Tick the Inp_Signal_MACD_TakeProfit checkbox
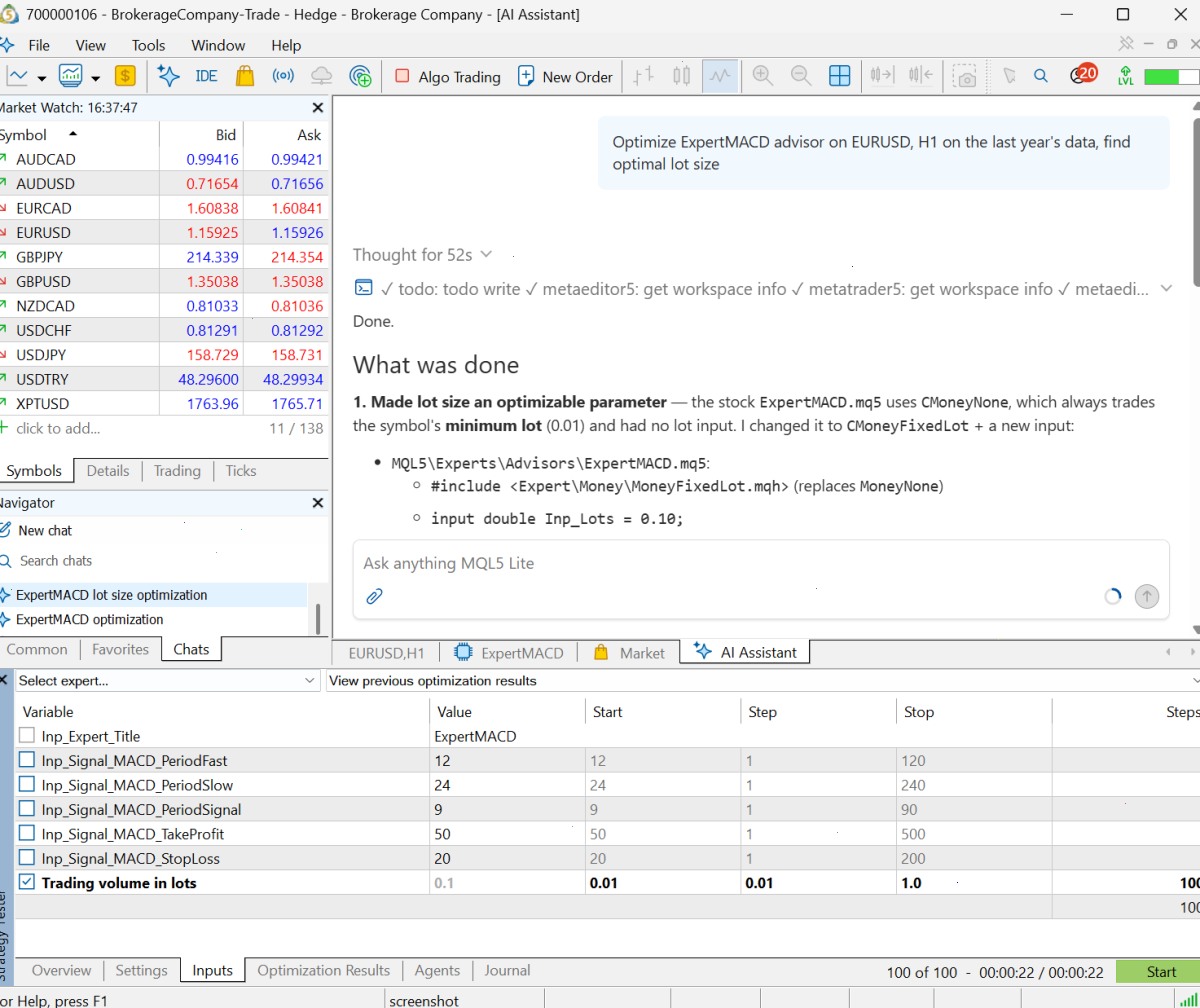The height and width of the screenshot is (1008, 1200). (27, 834)
